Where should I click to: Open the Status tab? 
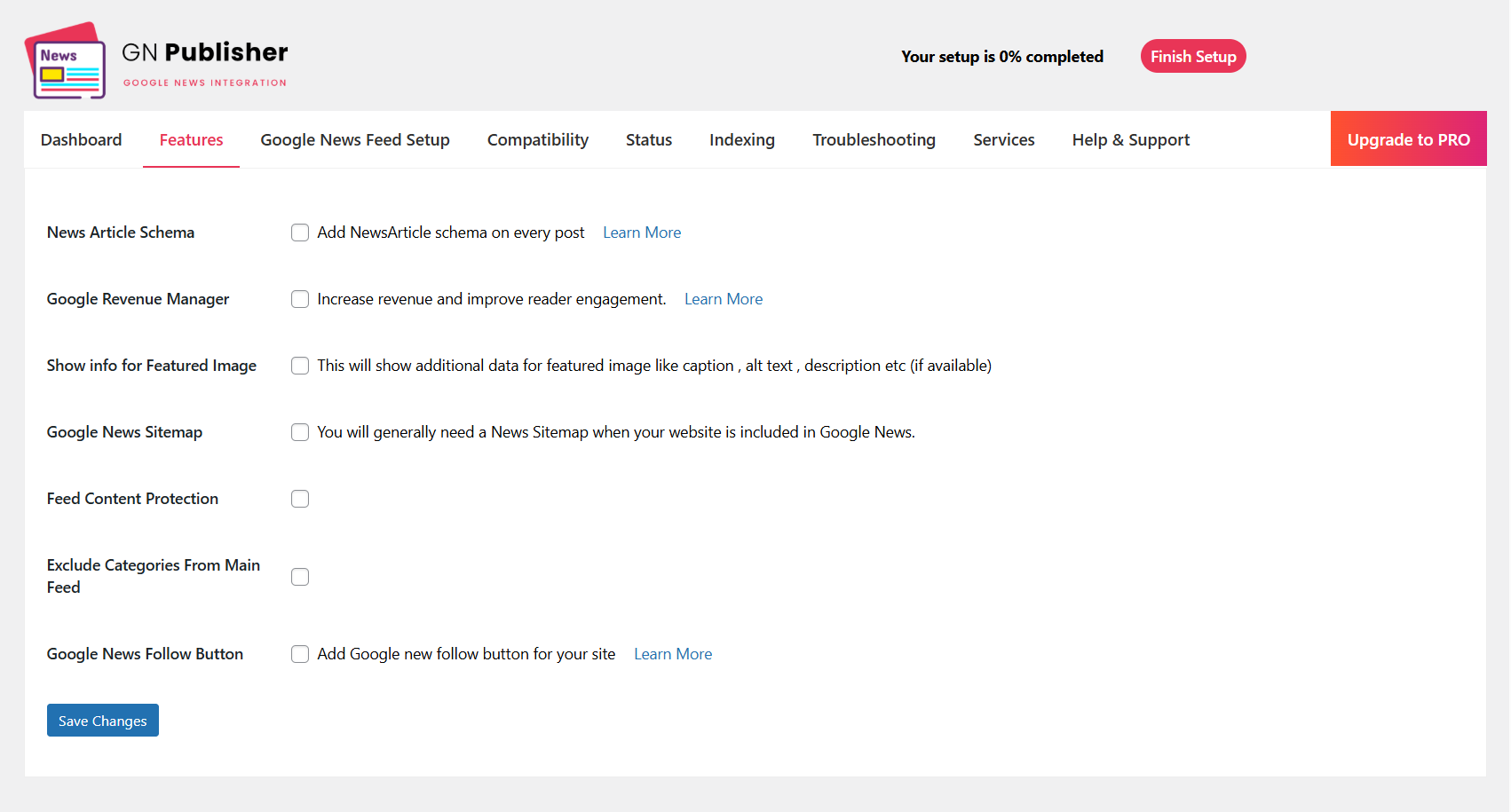coord(649,140)
